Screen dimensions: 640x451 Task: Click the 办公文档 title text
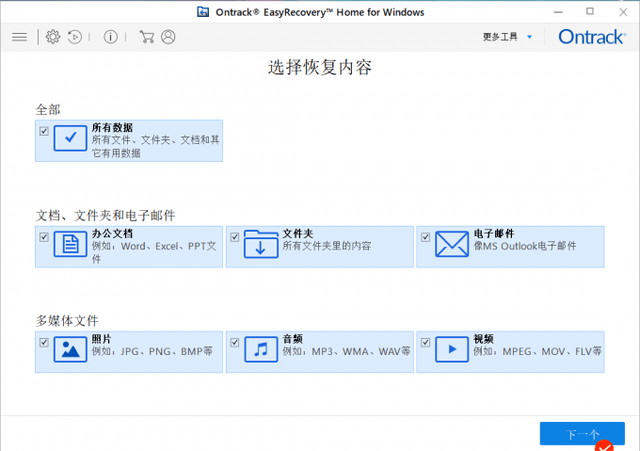pos(112,233)
